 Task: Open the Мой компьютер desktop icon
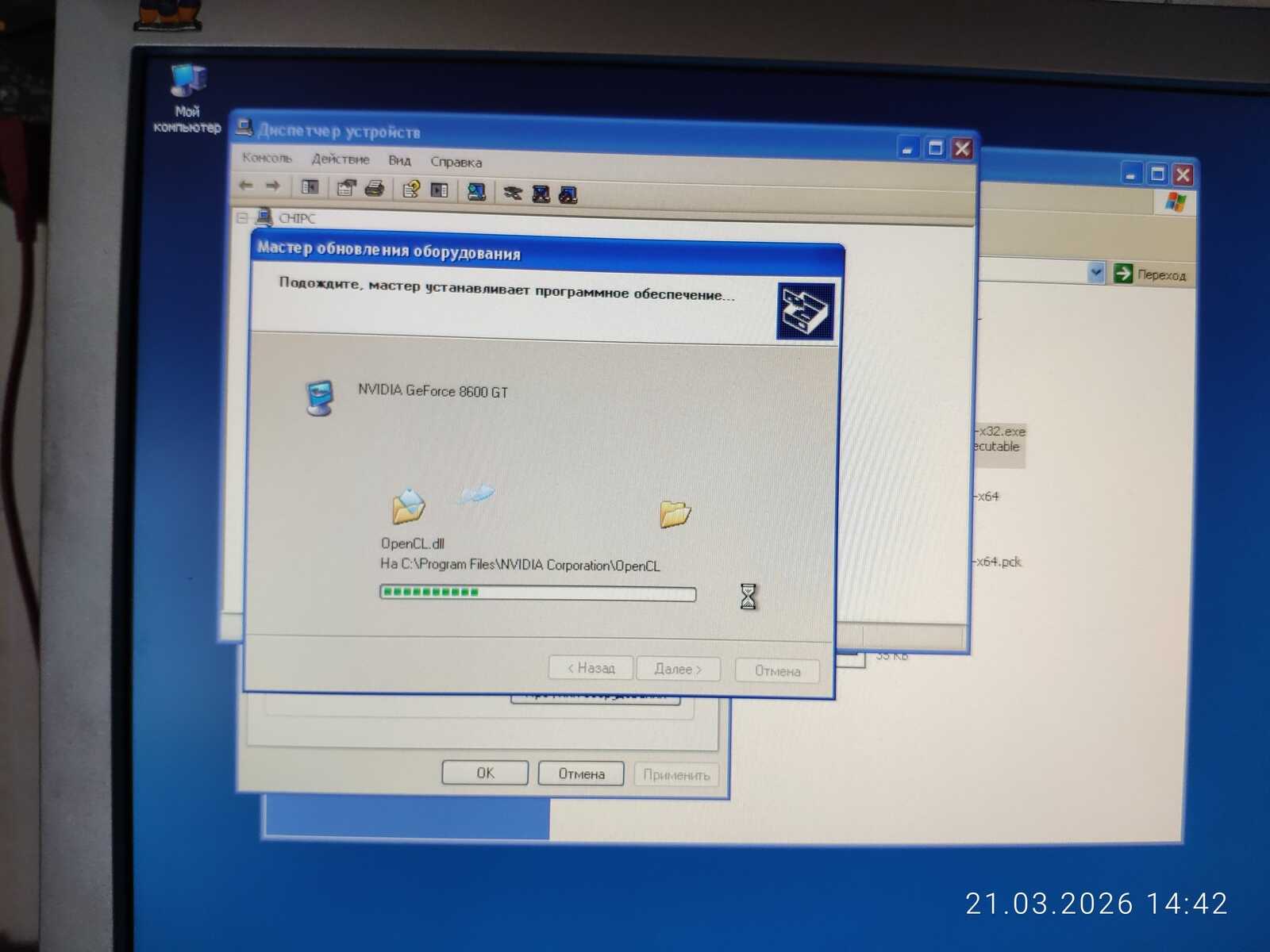[x=187, y=98]
